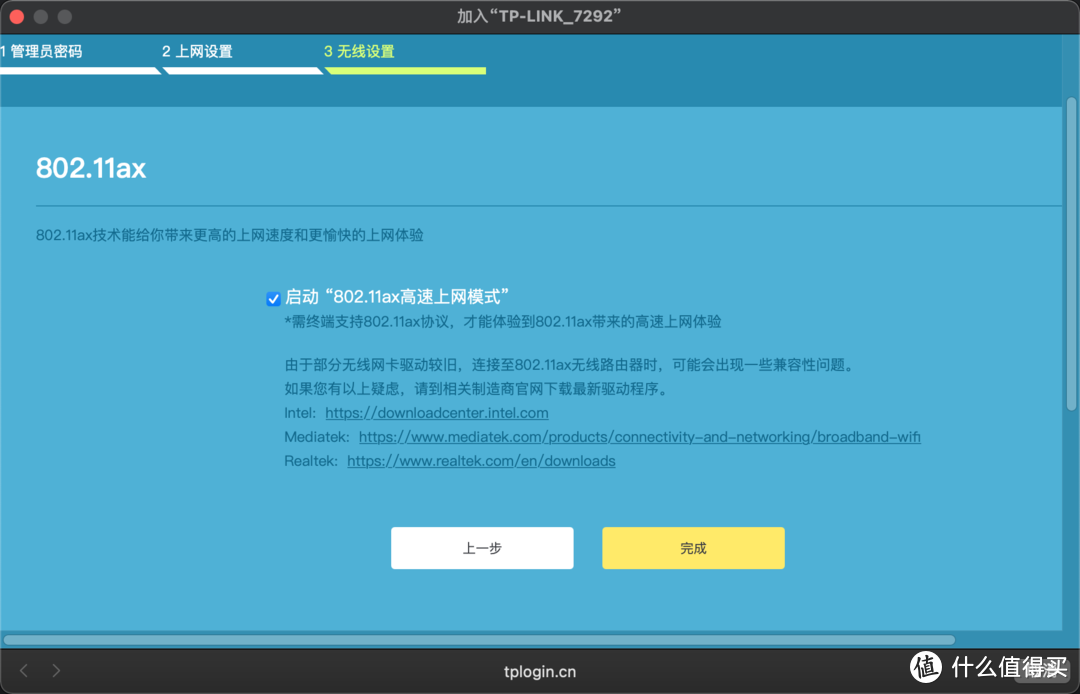This screenshot has height=694, width=1080.
Task: Switch to step 1 管理员密码
Action: pyautogui.click(x=45, y=51)
